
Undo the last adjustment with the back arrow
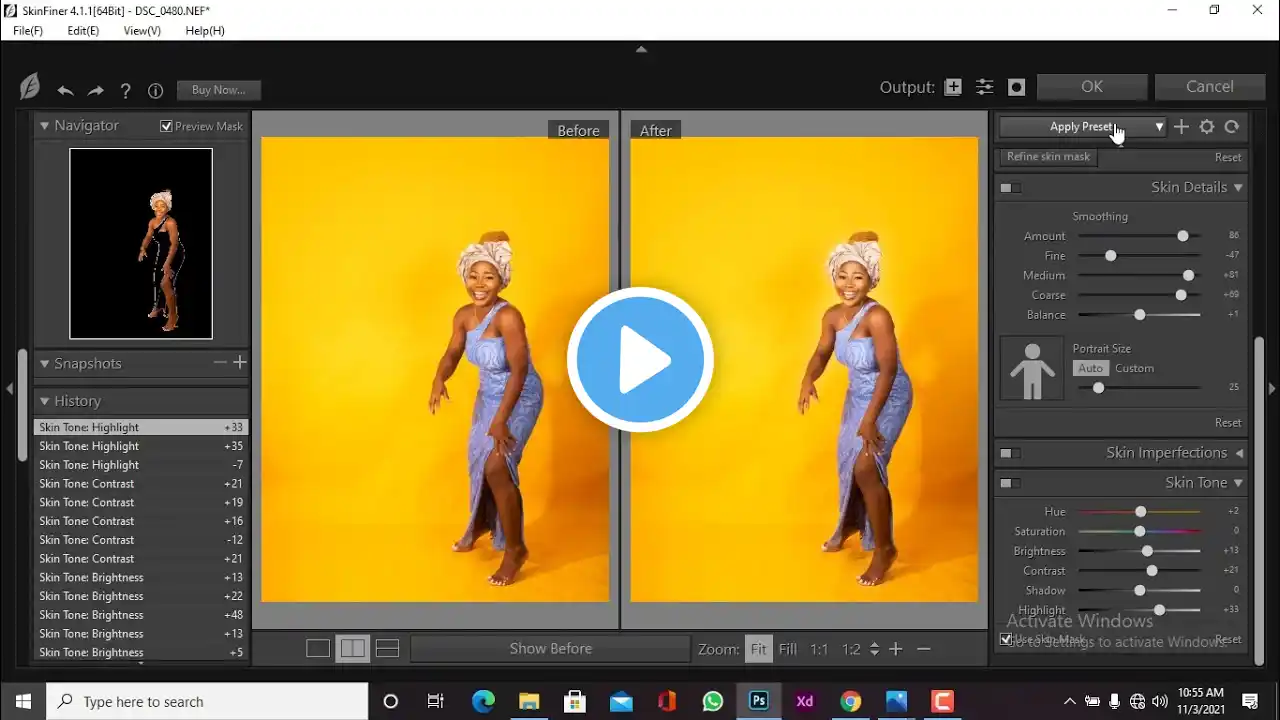click(65, 91)
